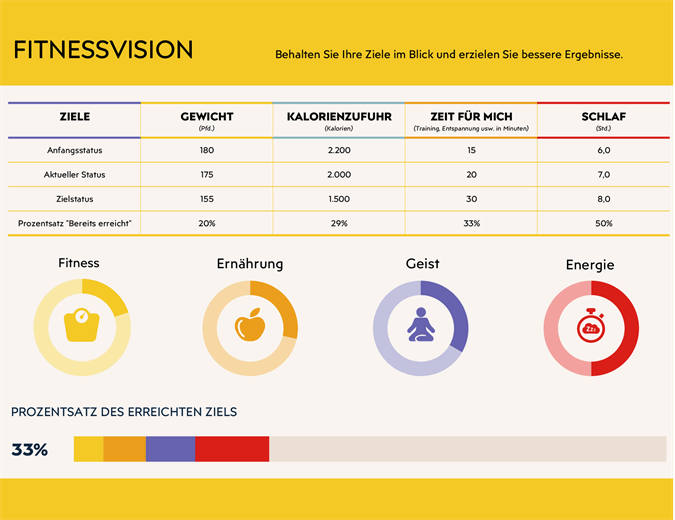
Task: Click the purple meditation figure icon
Action: [x=420, y=327]
